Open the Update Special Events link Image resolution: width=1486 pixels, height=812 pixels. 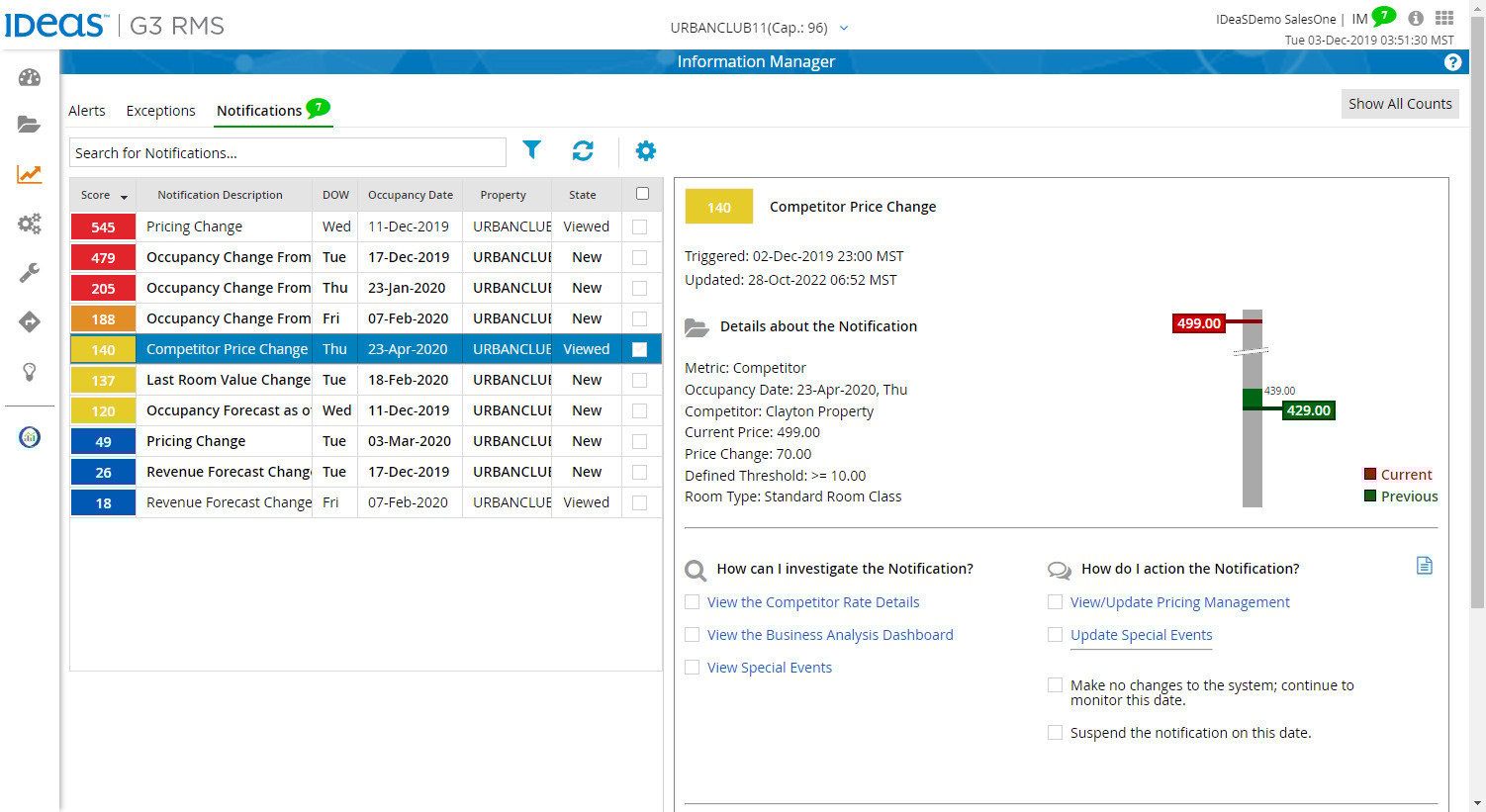pos(1140,634)
